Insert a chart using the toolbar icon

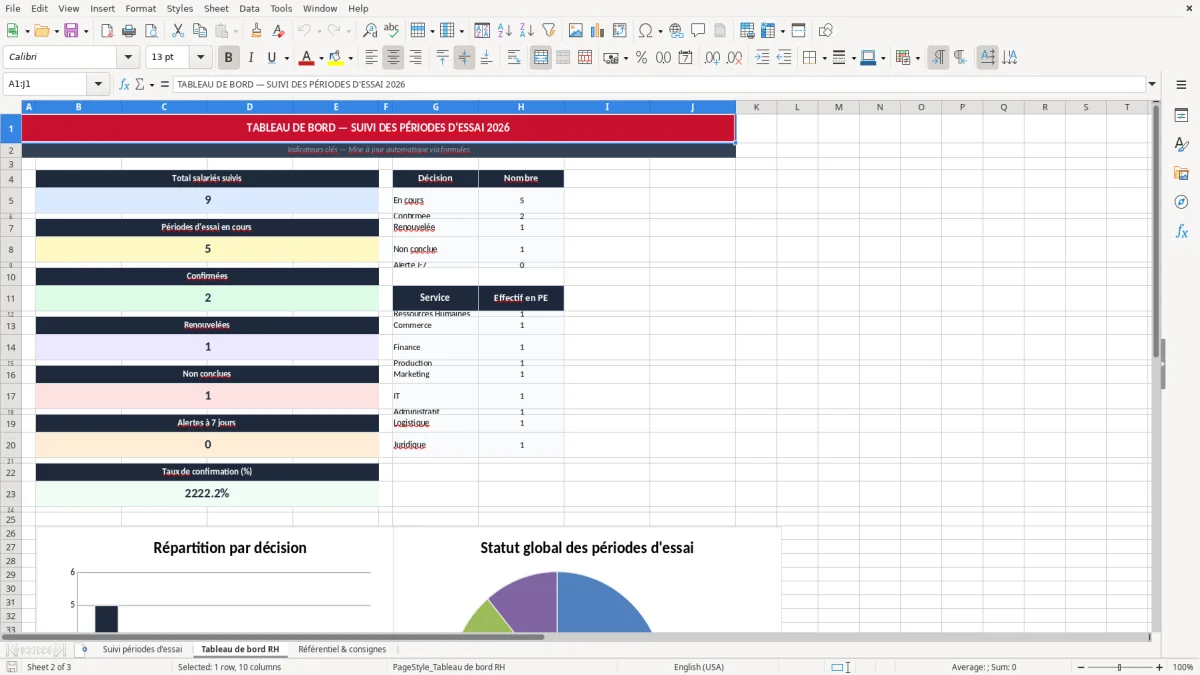tap(597, 31)
